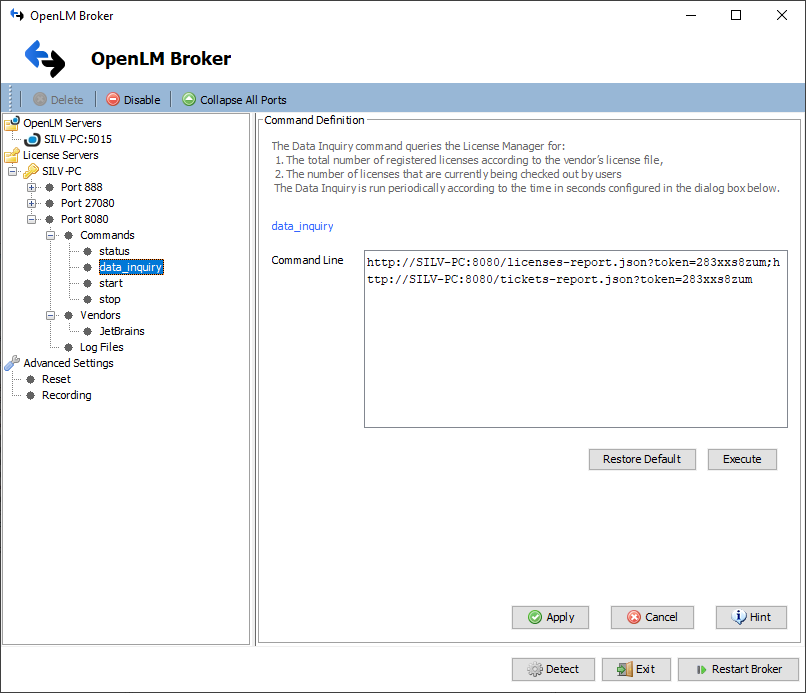Open the Hint dialog
The image size is (806, 693).
click(751, 617)
